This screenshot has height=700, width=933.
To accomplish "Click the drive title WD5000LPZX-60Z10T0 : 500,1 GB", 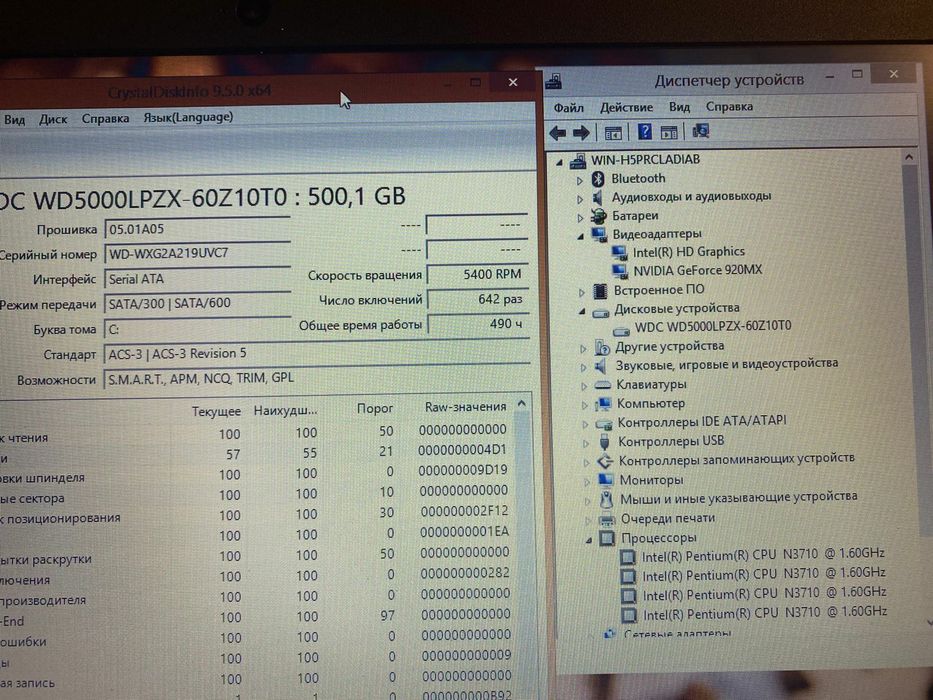I will tap(202, 198).
